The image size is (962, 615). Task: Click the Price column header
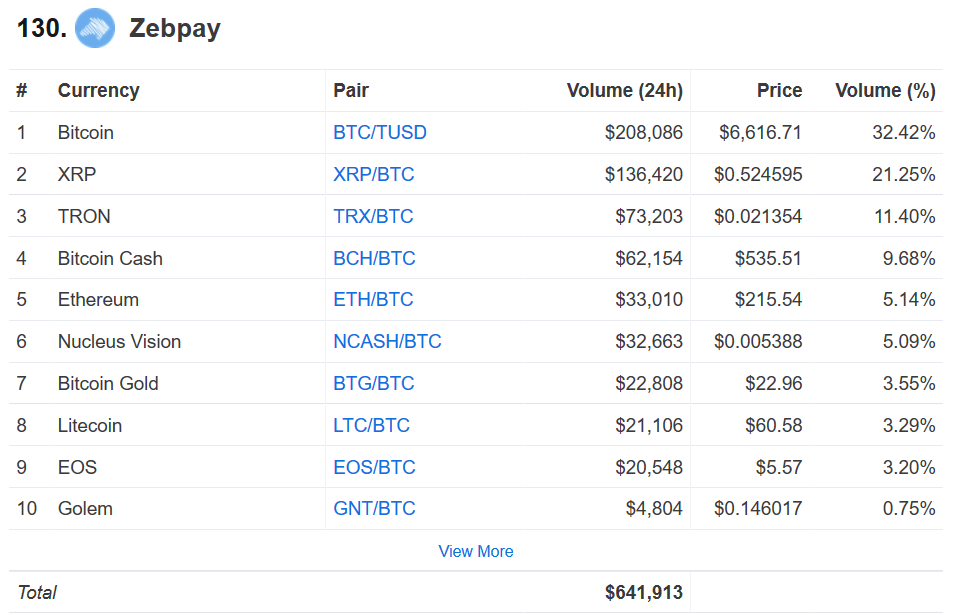[779, 91]
